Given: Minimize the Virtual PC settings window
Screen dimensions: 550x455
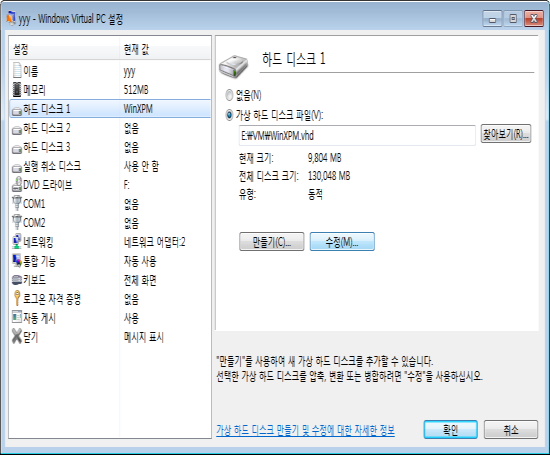Looking at the screenshot, I should 492,19.
